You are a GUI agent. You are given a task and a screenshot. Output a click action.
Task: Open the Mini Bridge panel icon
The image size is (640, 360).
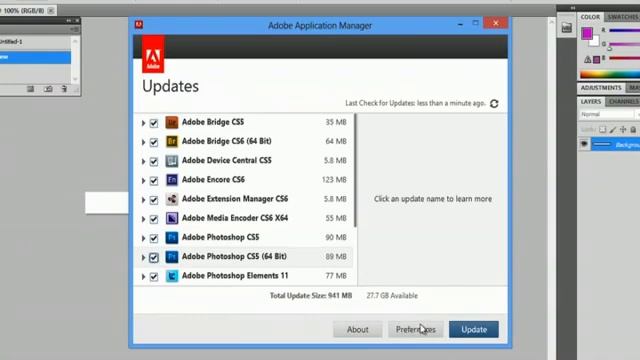pyautogui.click(x=567, y=28)
